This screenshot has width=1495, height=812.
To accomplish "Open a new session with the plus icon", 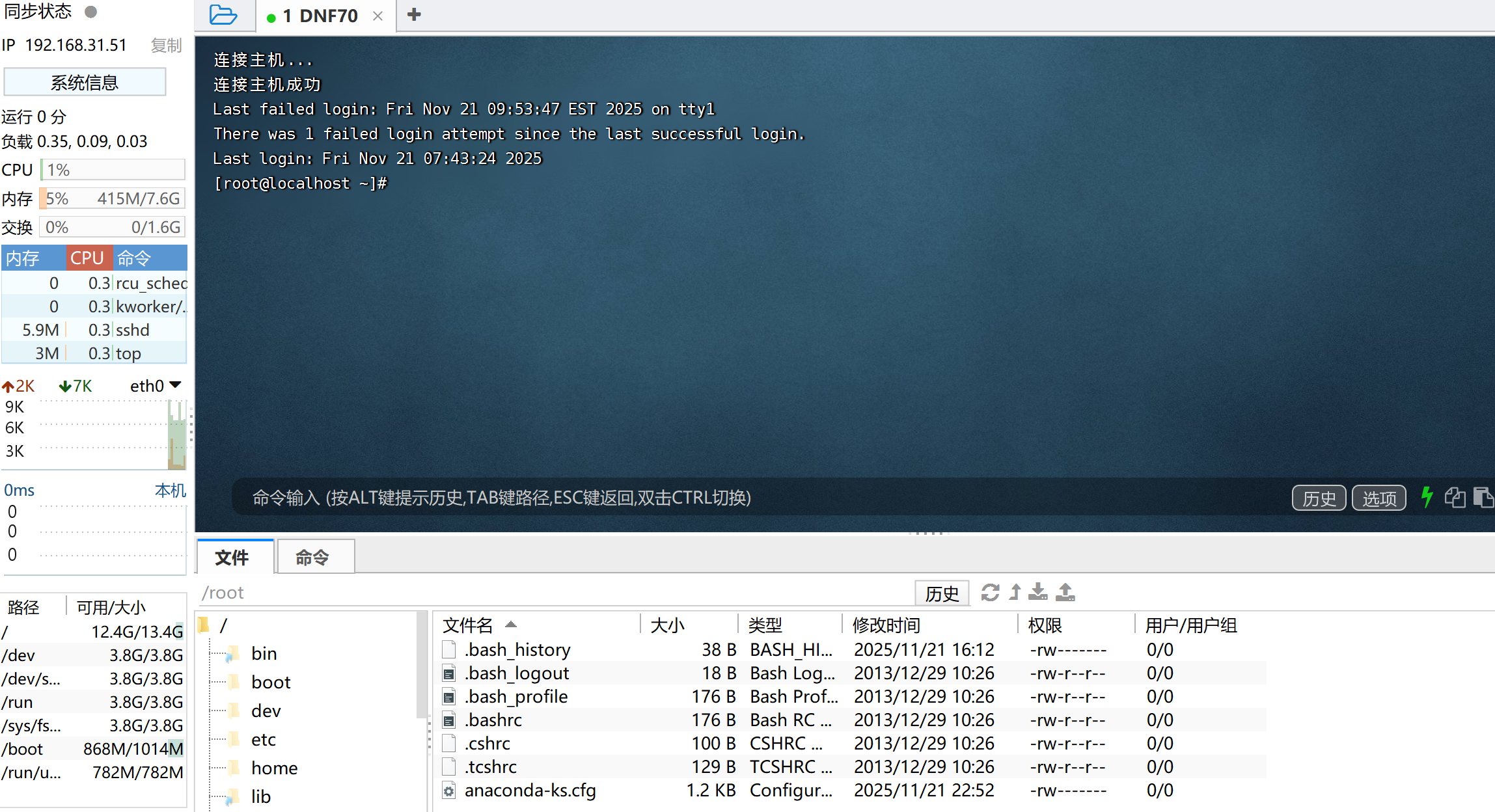I will 413,14.
